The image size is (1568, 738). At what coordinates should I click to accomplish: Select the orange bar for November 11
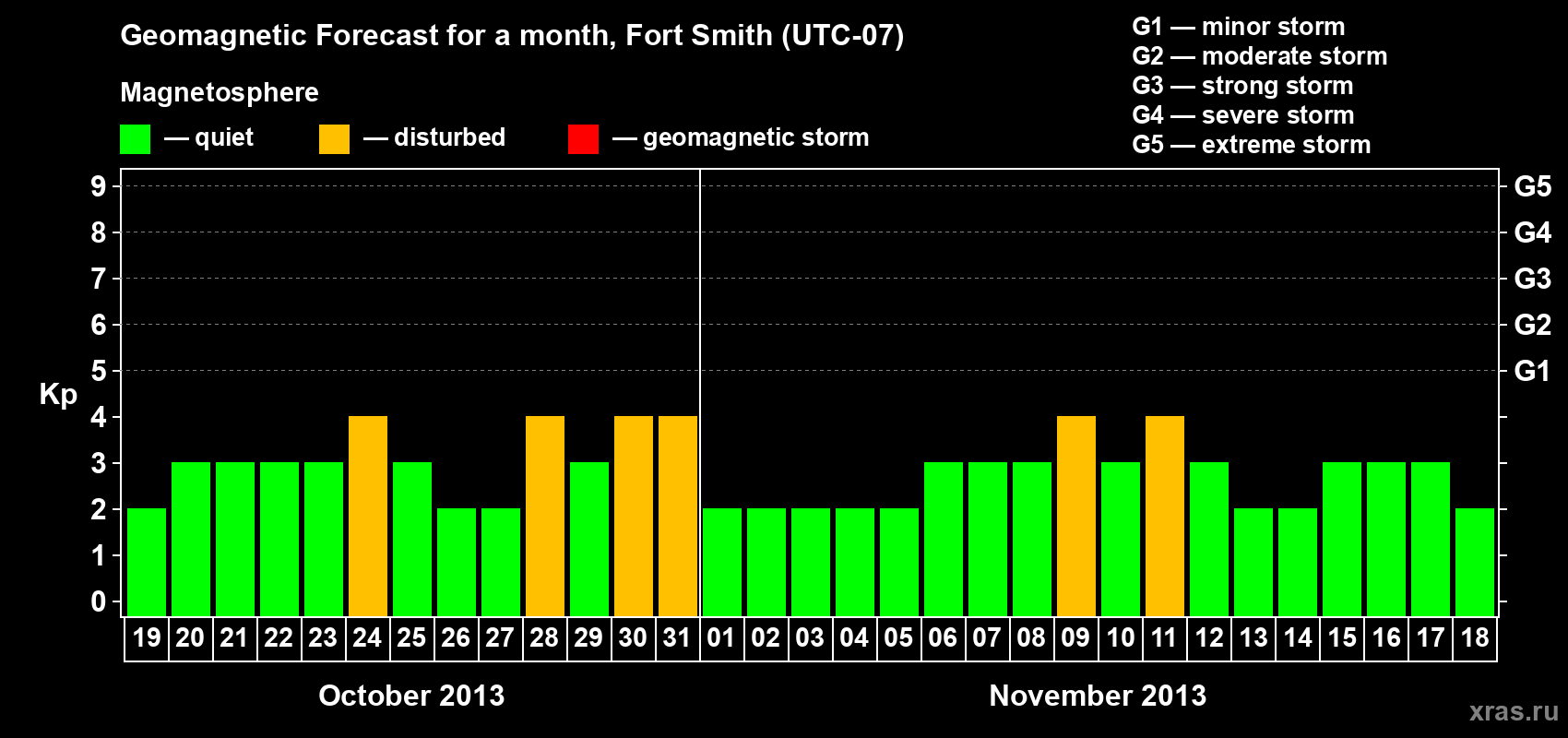[1165, 516]
